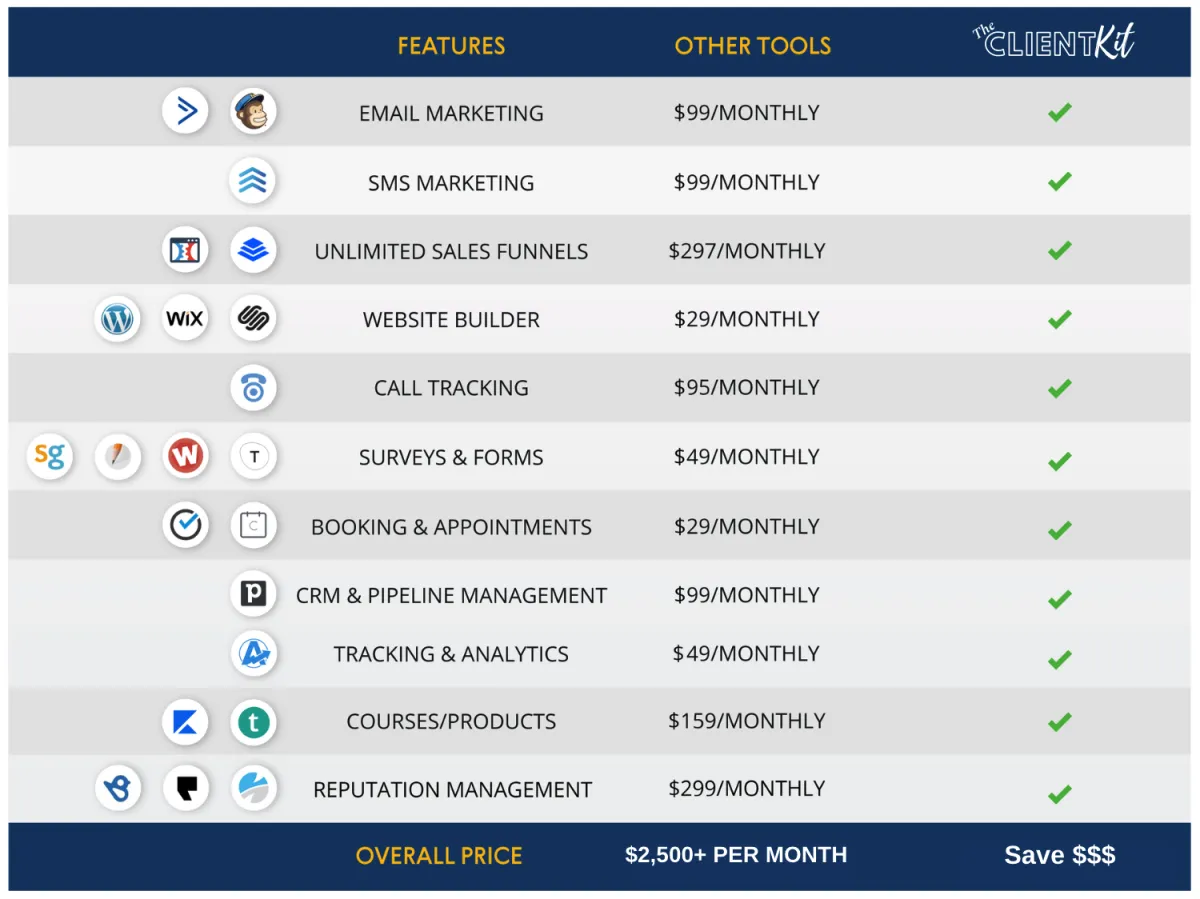This screenshot has height=899, width=1200.
Task: Click the WordPress logo
Action: (118, 319)
